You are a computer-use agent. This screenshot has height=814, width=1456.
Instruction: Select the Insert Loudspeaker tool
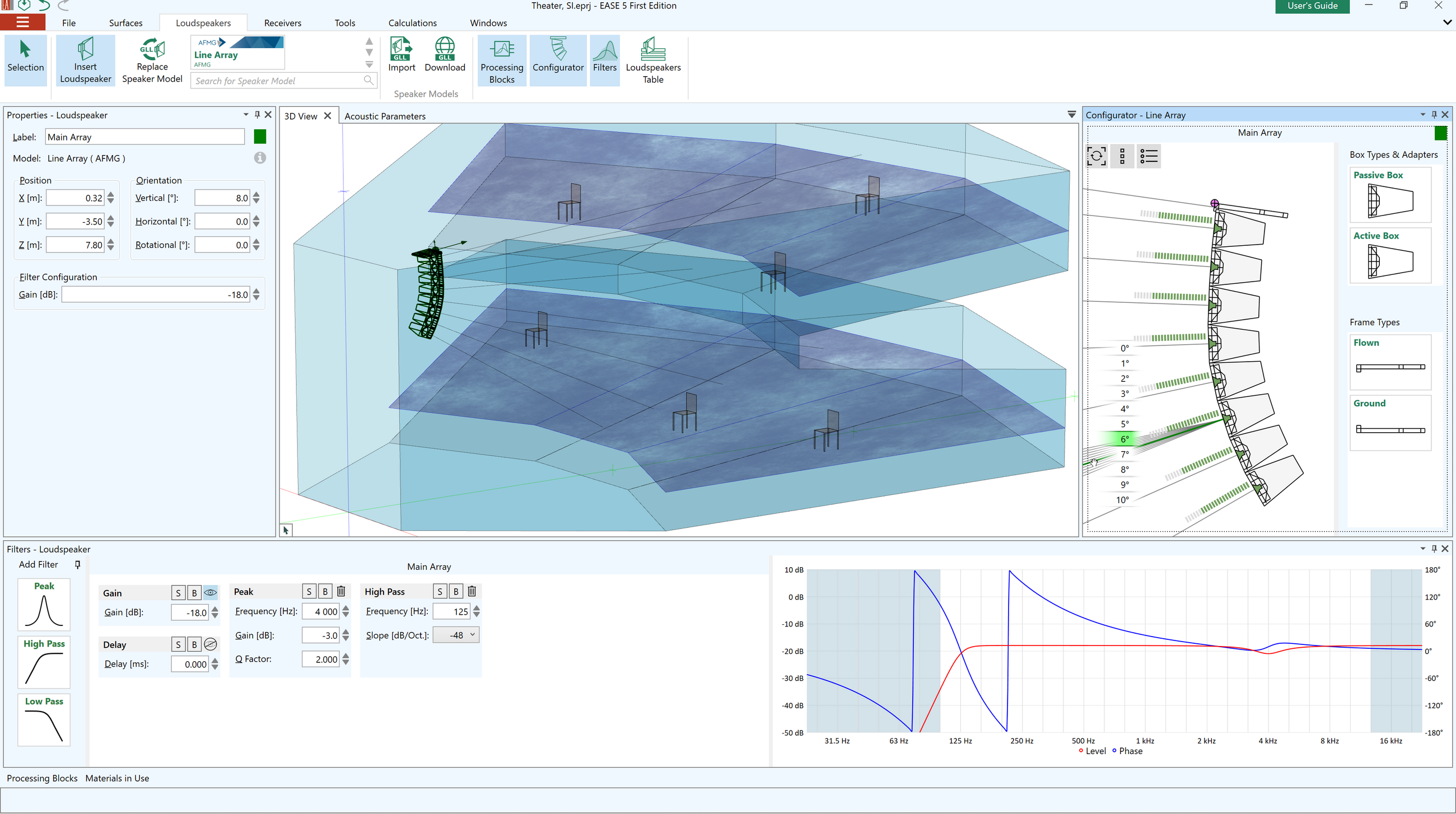pos(85,60)
